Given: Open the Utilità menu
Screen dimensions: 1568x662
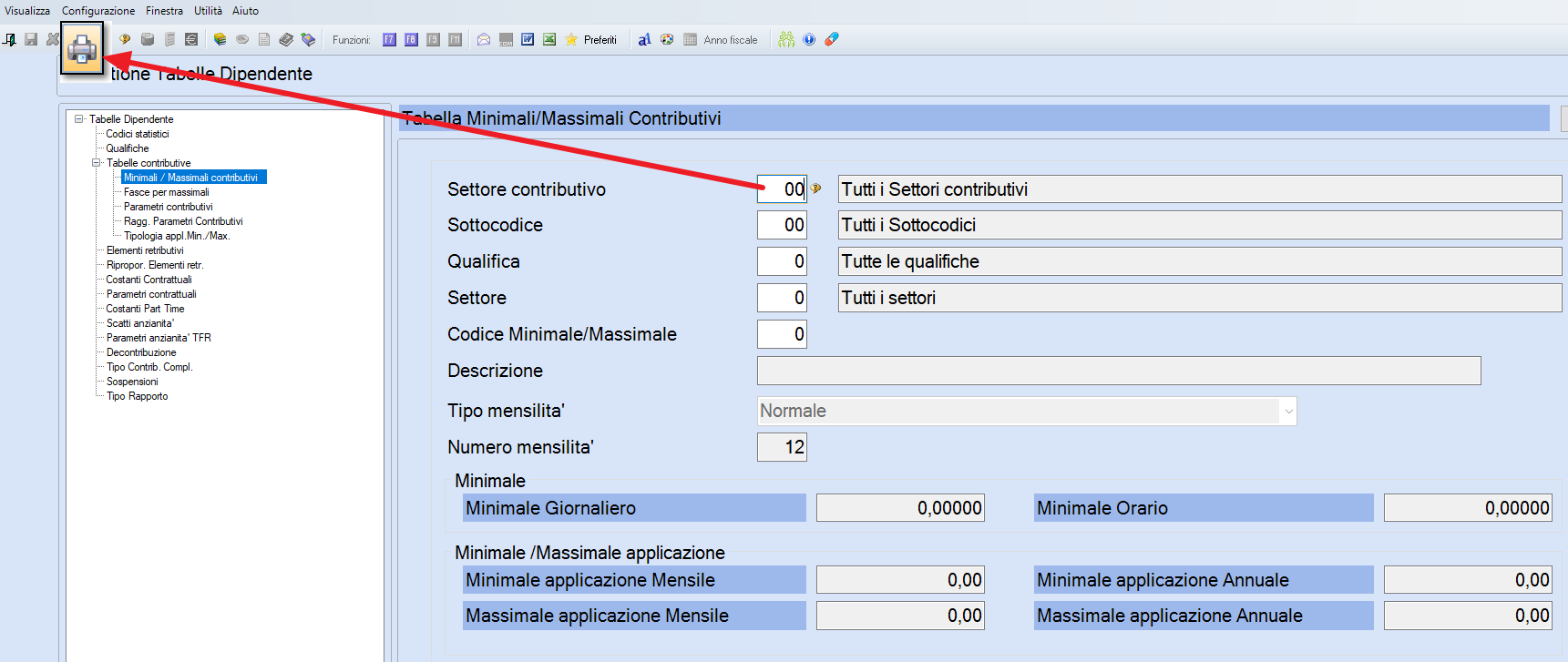Looking at the screenshot, I should (208, 11).
